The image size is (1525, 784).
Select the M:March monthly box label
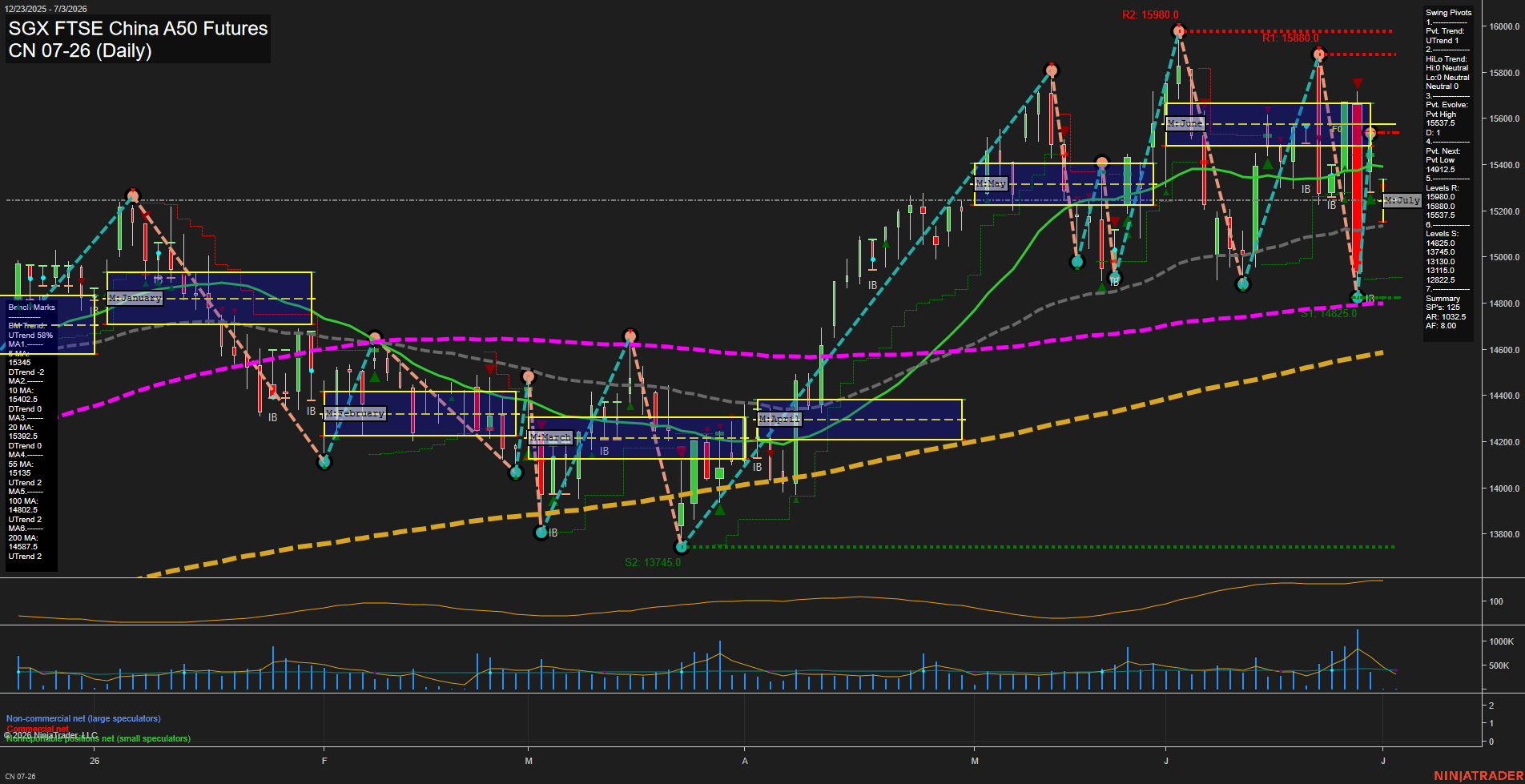(x=550, y=437)
